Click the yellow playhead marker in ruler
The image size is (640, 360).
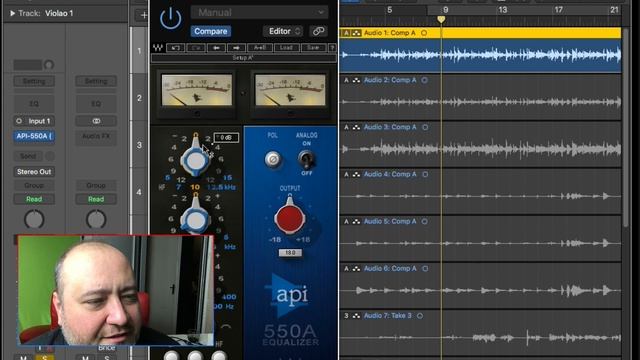point(441,19)
